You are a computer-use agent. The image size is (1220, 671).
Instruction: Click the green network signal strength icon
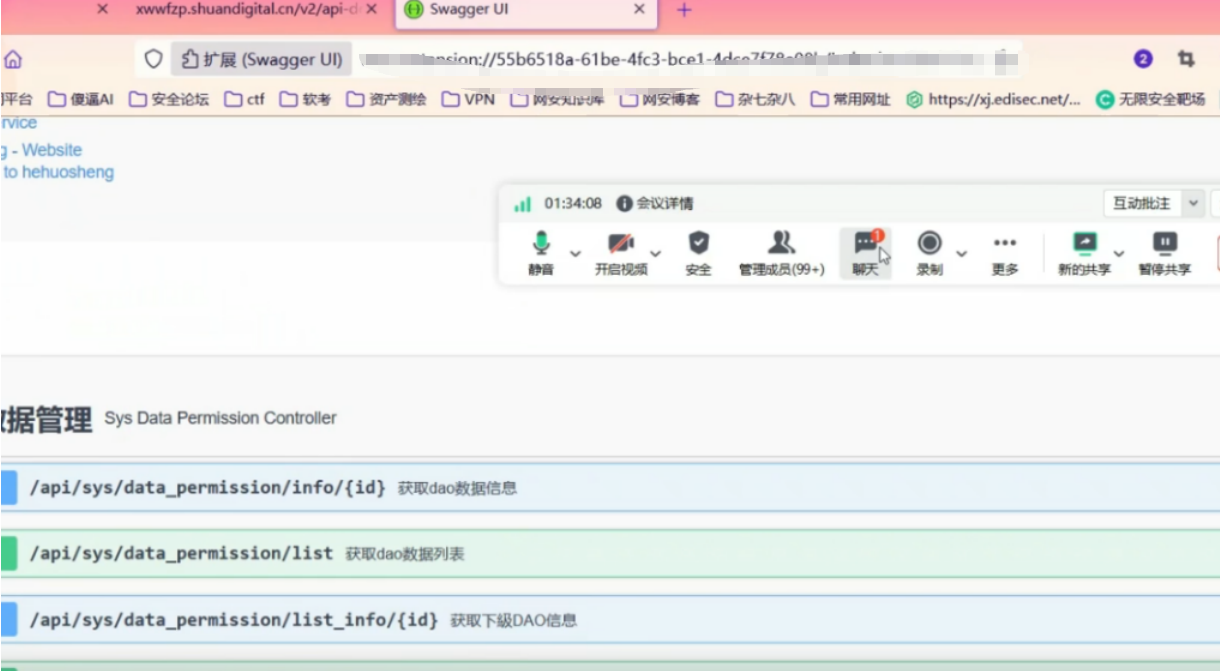pos(522,204)
